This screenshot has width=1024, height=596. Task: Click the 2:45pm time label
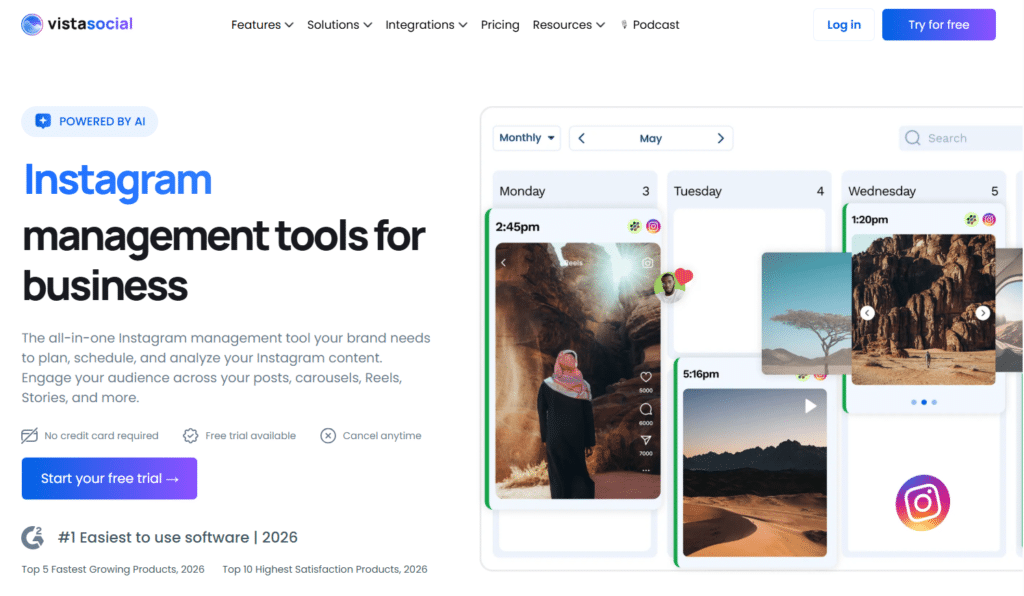pyautogui.click(x=517, y=227)
